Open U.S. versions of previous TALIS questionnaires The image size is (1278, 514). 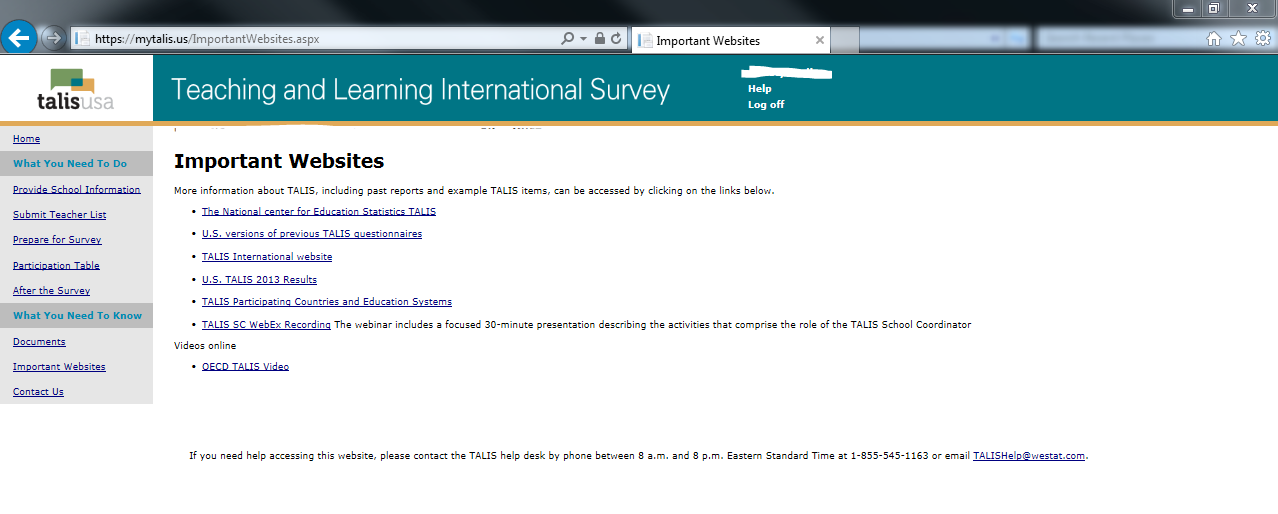click(x=312, y=234)
